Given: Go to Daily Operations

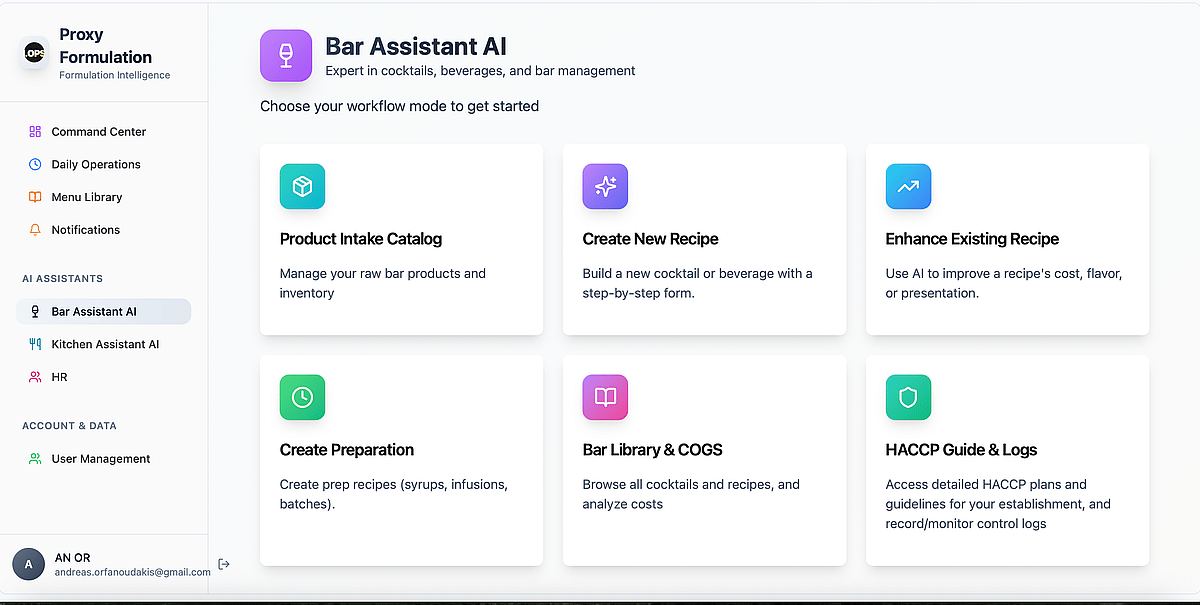Looking at the screenshot, I should point(96,164).
